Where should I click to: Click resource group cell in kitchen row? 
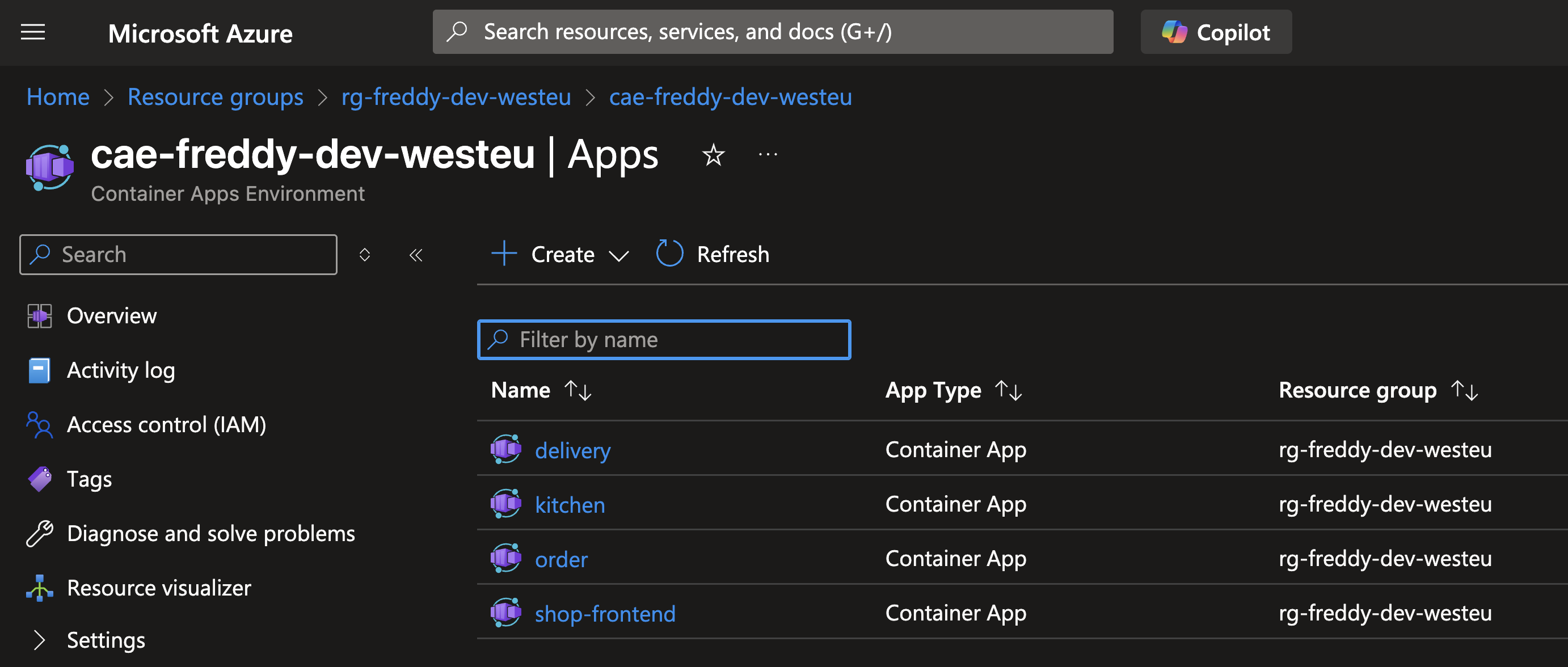coord(1385,504)
